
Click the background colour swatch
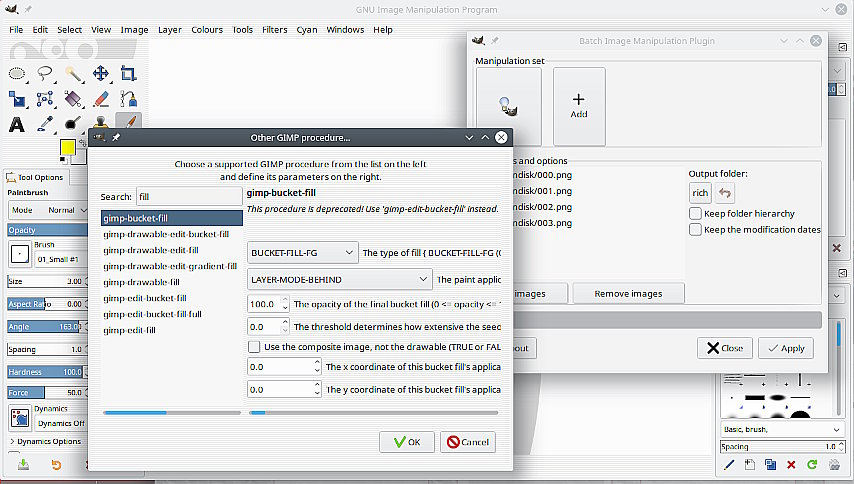point(81,156)
